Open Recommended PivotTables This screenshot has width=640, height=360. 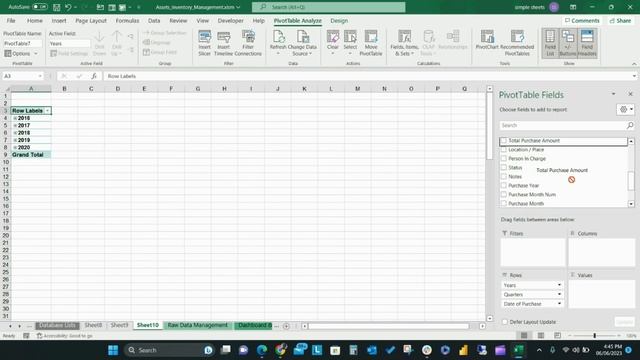click(517, 43)
